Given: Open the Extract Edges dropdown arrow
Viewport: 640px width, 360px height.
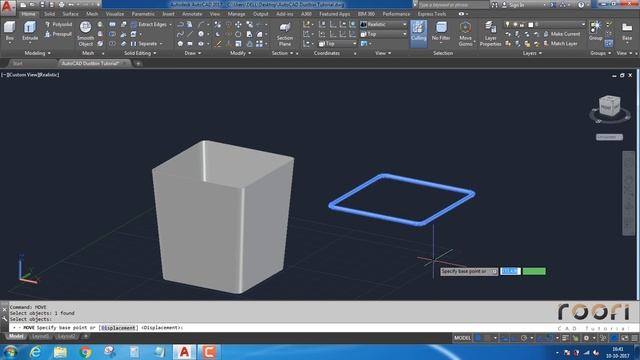Looking at the screenshot, I should tap(170, 24).
